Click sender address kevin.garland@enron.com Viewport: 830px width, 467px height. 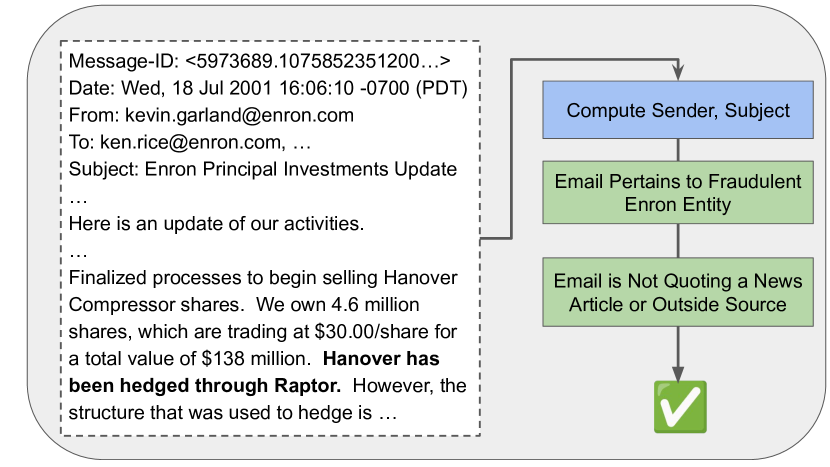pos(239,115)
